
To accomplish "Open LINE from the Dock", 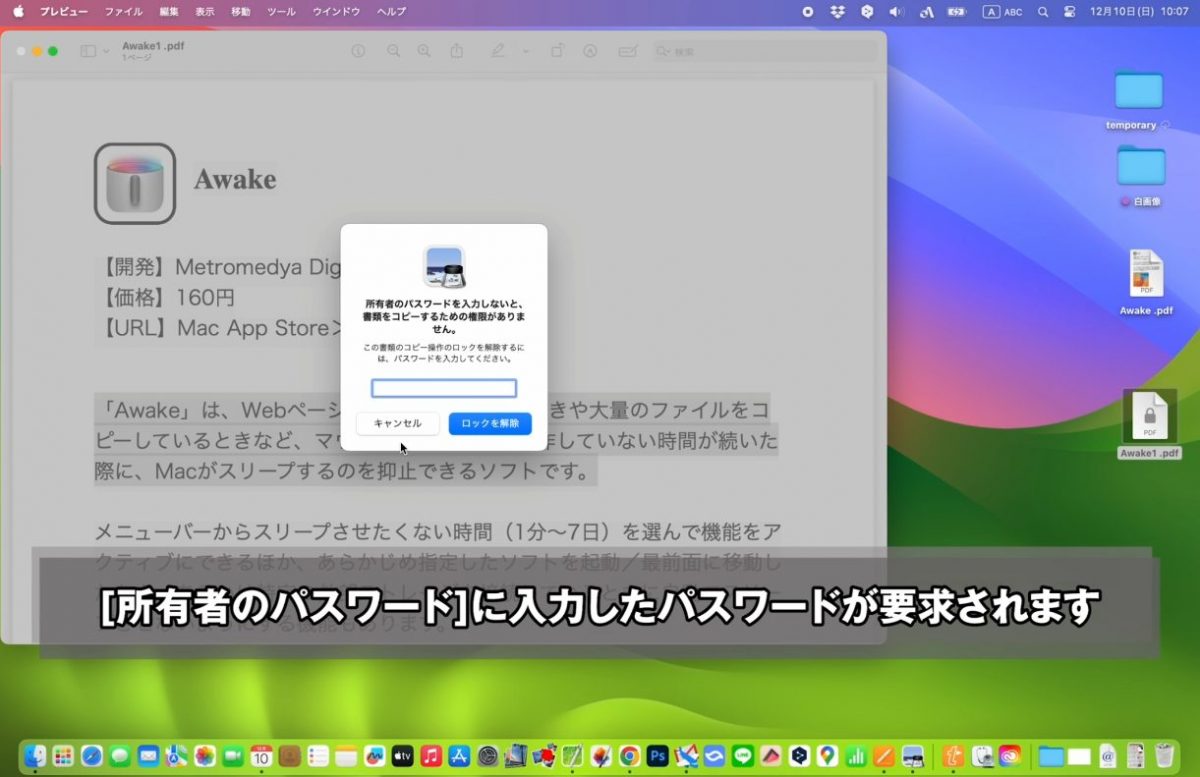I will [x=743, y=755].
